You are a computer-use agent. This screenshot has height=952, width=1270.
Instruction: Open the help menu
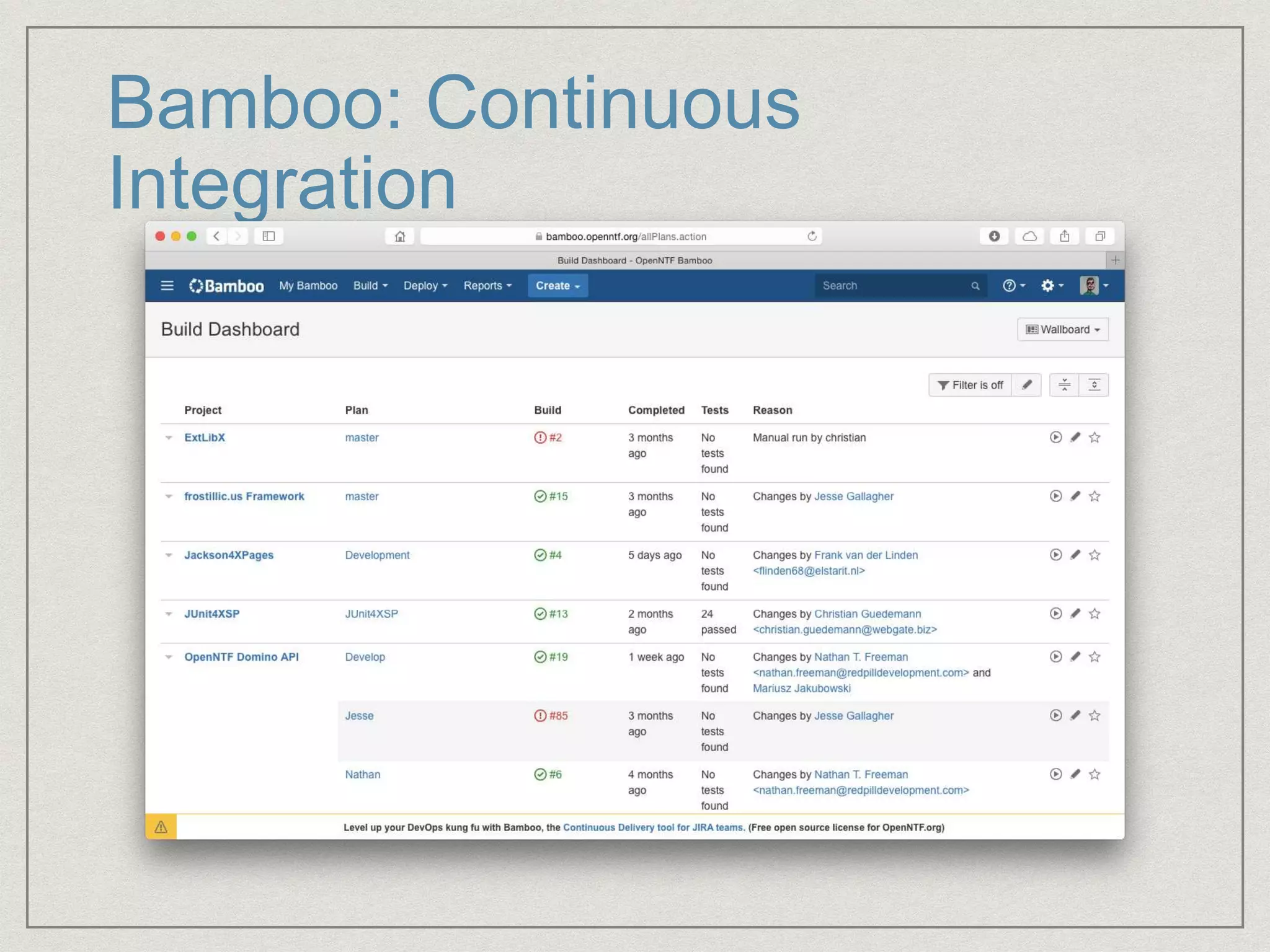click(1014, 286)
